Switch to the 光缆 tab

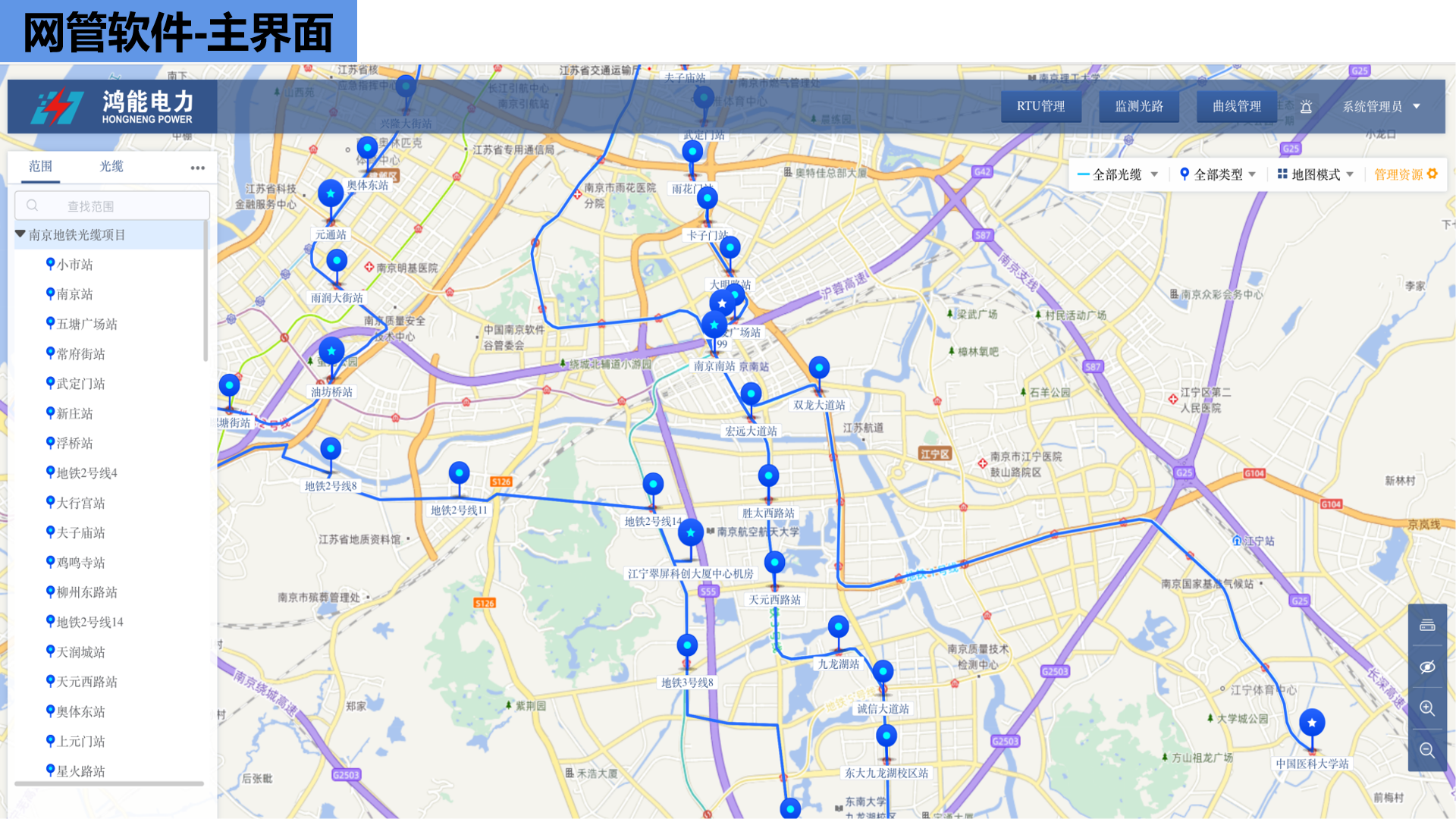(x=111, y=166)
